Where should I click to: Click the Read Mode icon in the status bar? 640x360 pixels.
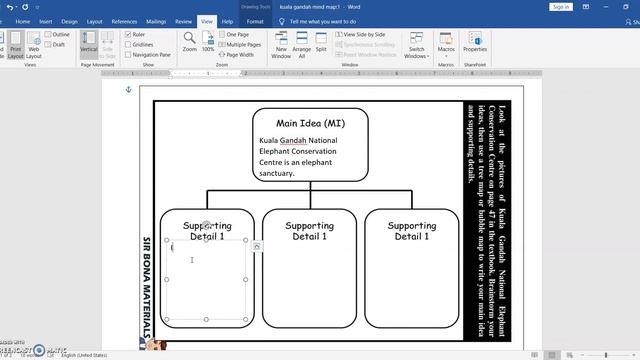(534, 355)
